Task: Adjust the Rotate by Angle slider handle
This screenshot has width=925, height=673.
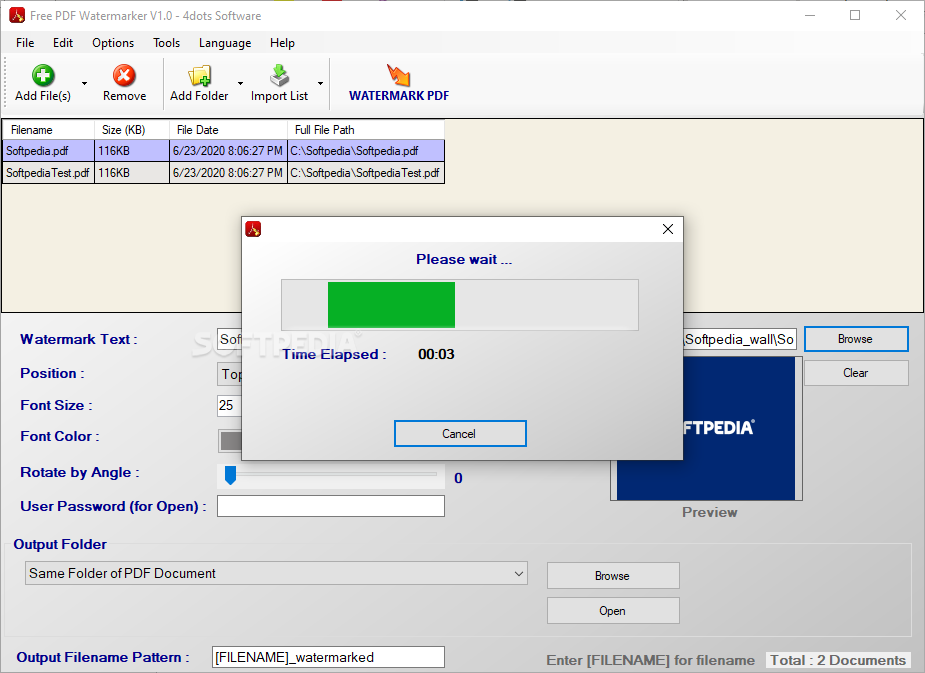Action: (231, 475)
